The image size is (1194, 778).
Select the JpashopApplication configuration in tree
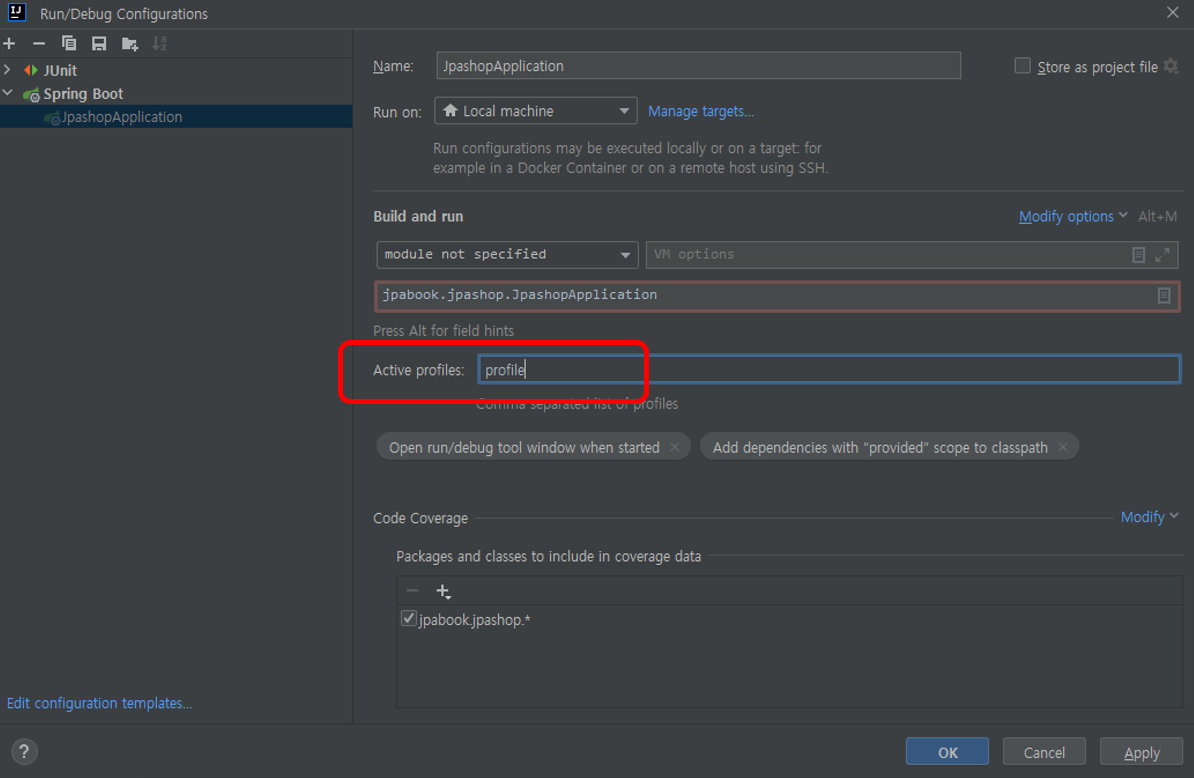pyautogui.click(x=122, y=116)
